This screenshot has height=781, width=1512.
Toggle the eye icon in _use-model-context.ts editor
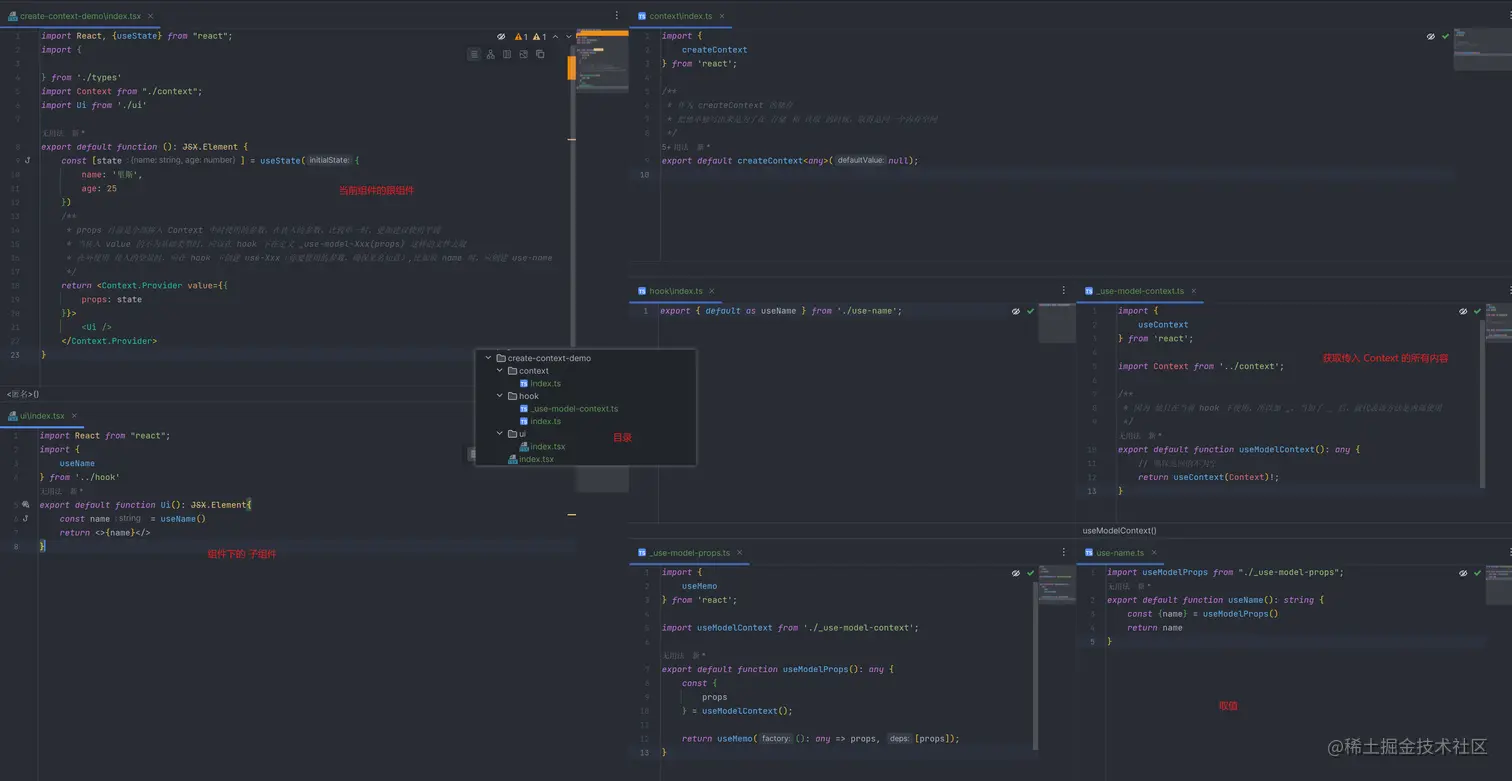1464,311
